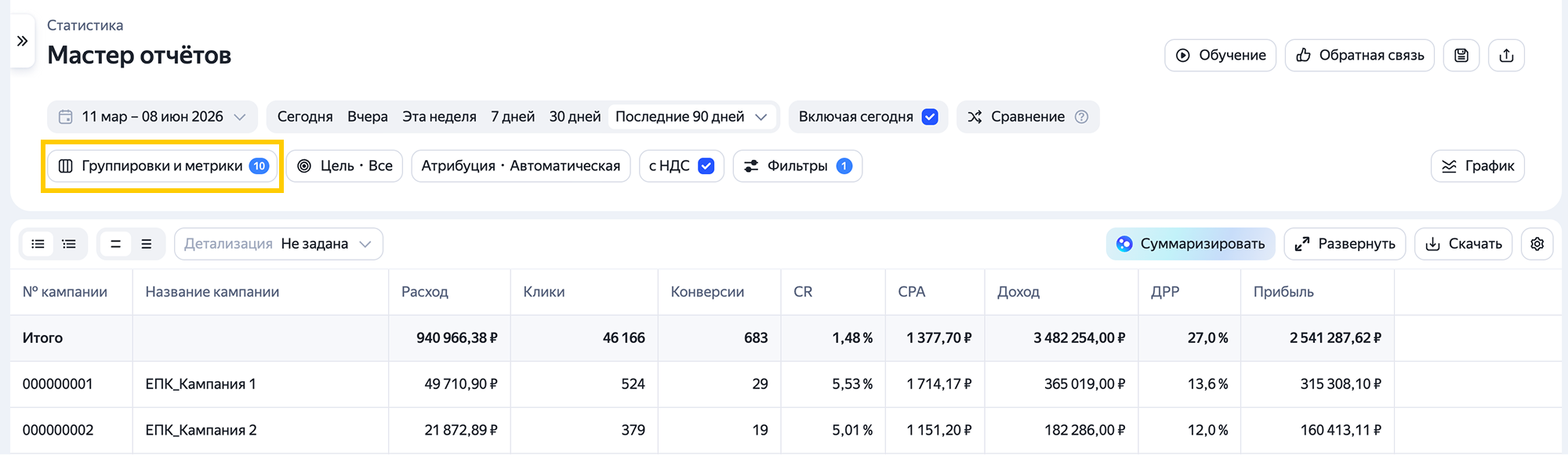1568x455 pixels.
Task: Uncheck the с НДС checkbox
Action: coord(706,166)
